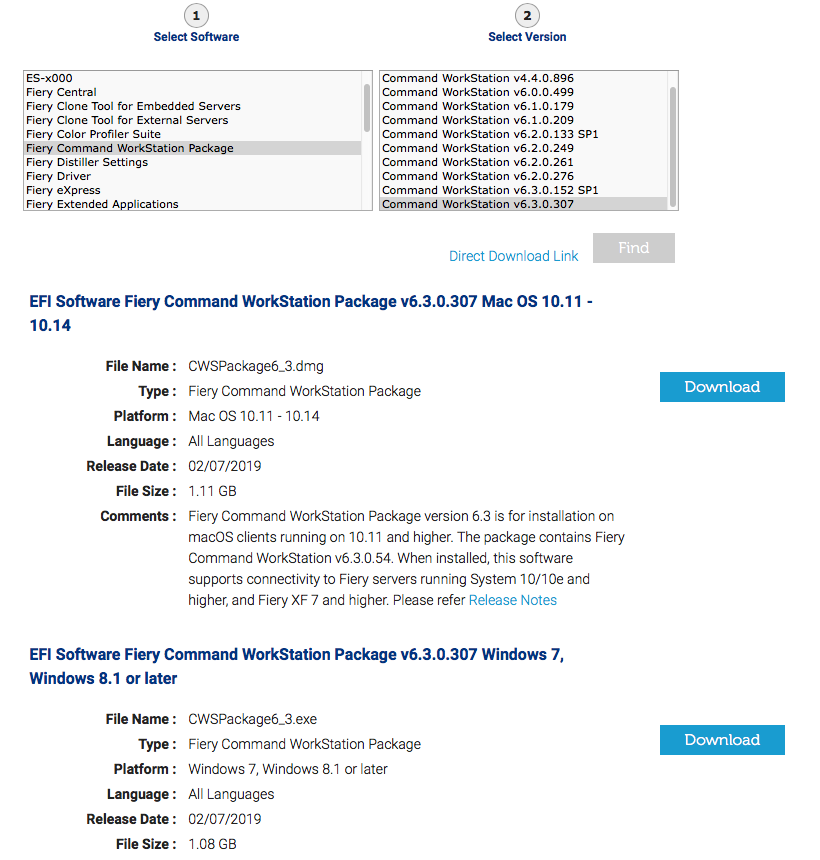Choose Command WorkStation v6.3.0.152 SP1
Screen dimensions: 820x860
coord(490,190)
